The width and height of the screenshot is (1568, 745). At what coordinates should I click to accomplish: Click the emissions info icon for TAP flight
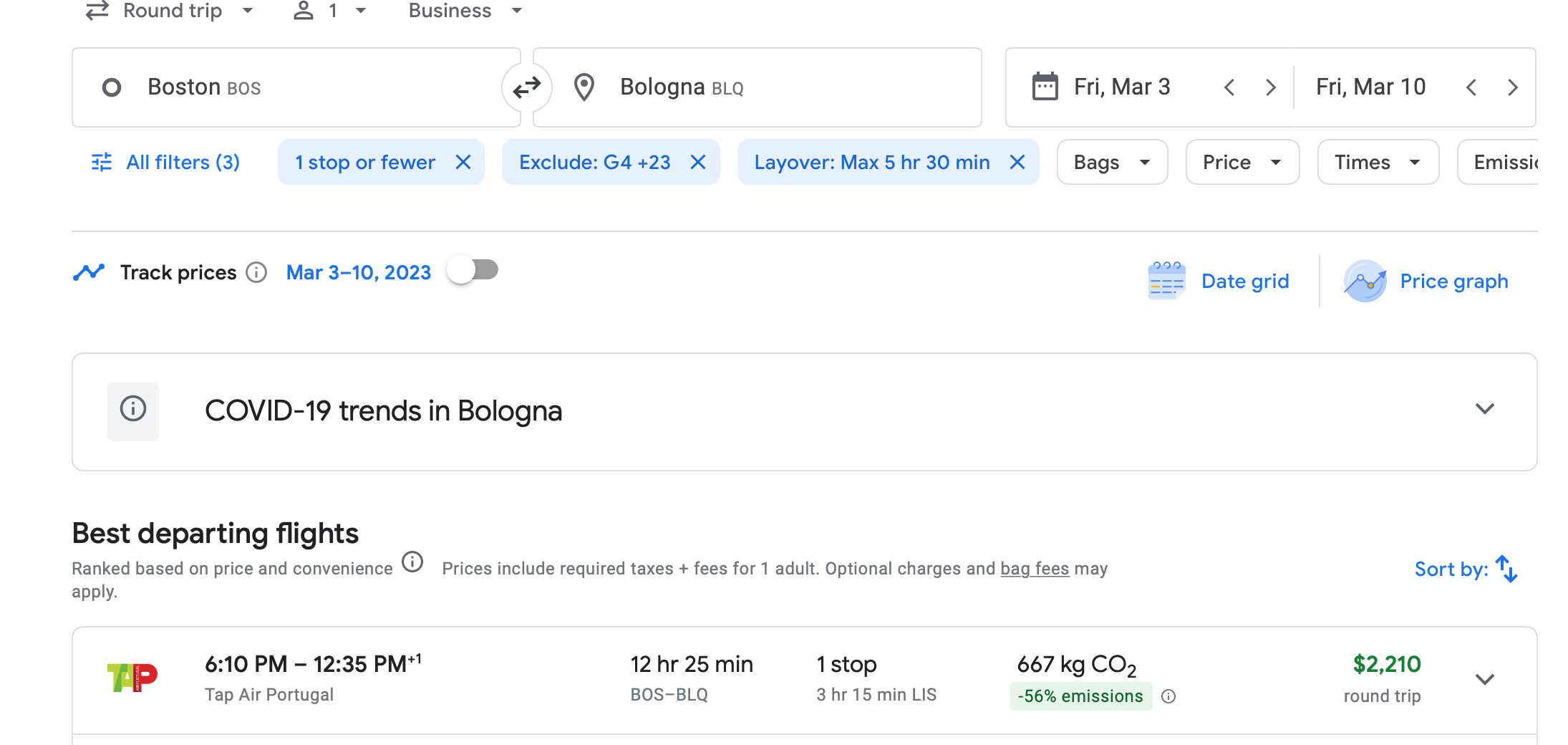[x=1168, y=696]
